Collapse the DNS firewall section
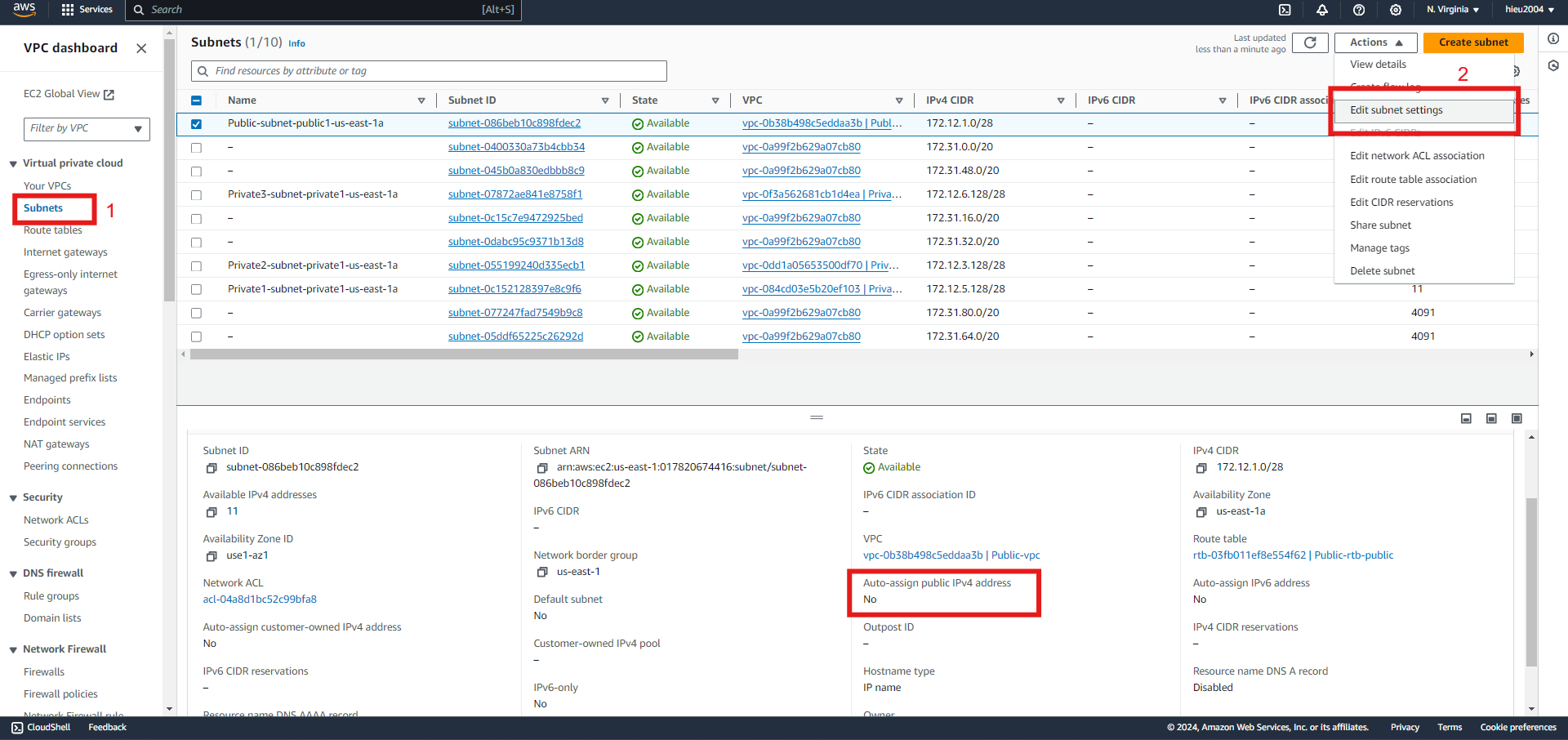The height and width of the screenshot is (740, 1568). coord(13,573)
